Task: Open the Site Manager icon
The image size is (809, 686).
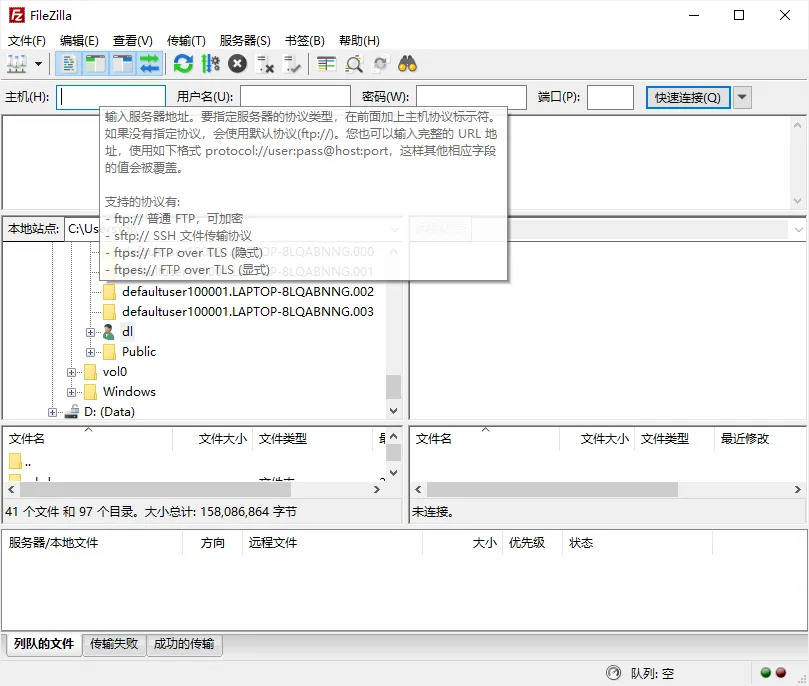Action: 17,64
